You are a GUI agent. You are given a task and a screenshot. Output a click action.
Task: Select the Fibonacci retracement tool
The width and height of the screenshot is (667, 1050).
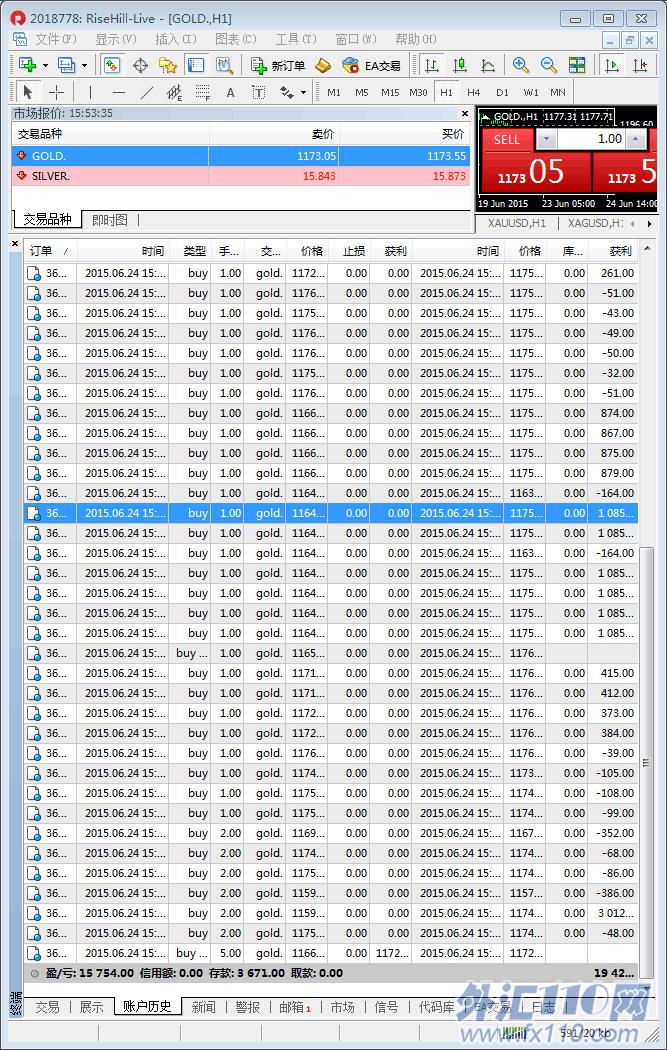[x=203, y=92]
